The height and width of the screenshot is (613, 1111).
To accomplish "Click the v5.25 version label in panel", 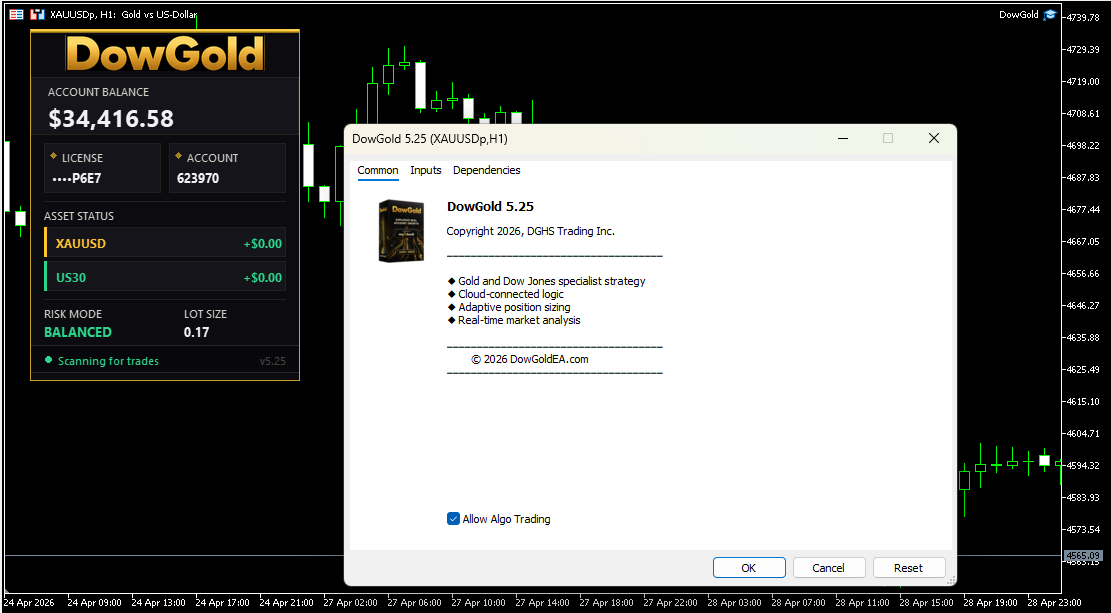I will click(273, 361).
